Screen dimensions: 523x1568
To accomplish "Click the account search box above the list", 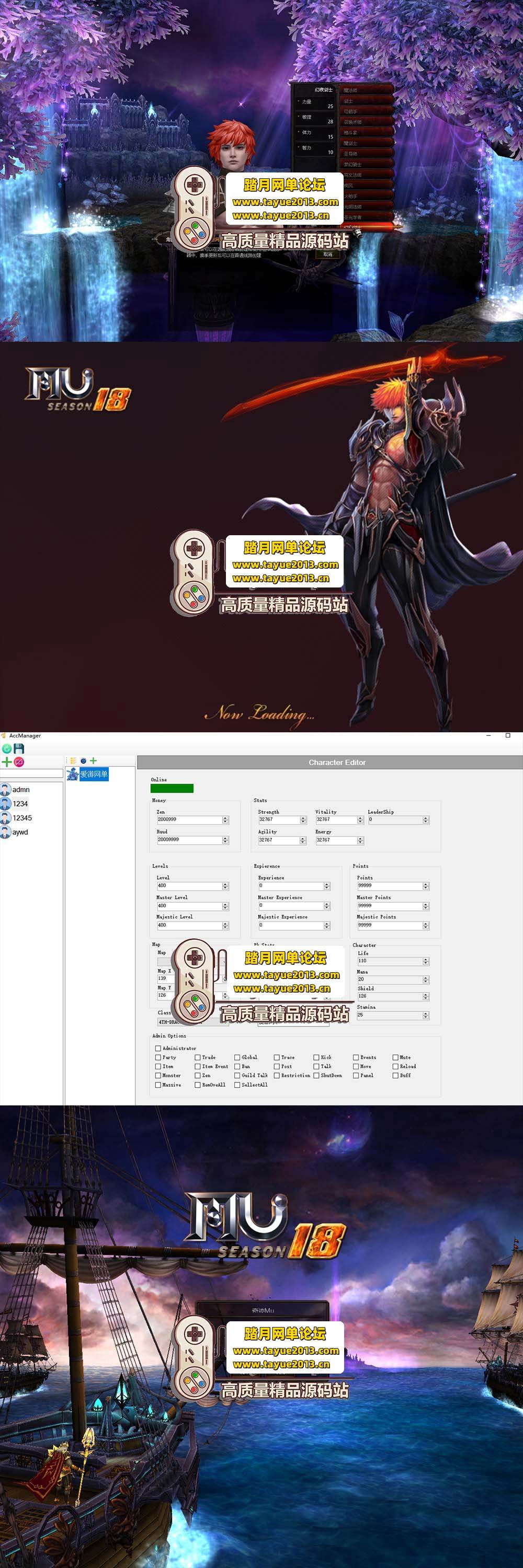I will [32, 774].
